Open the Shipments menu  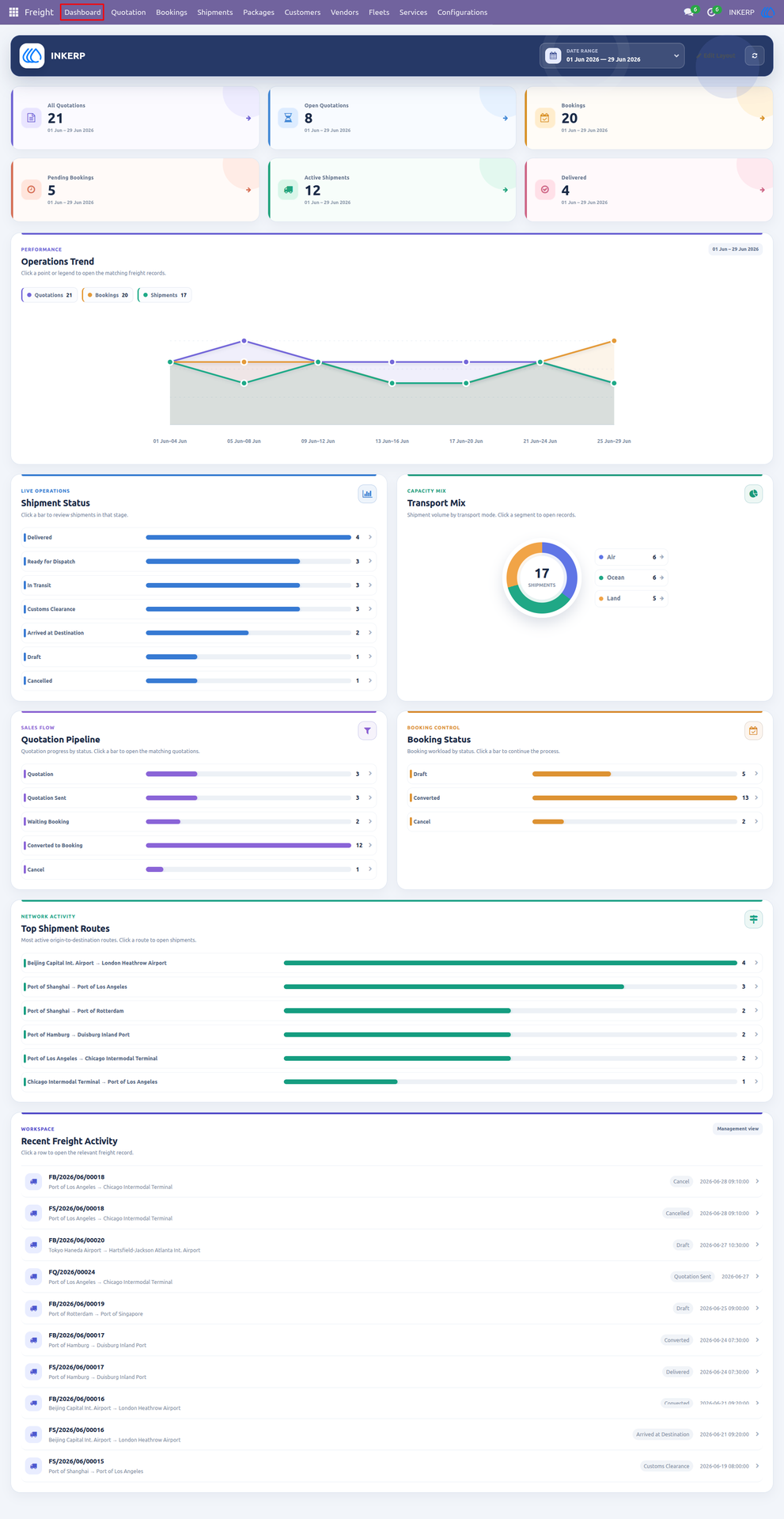pyautogui.click(x=215, y=12)
